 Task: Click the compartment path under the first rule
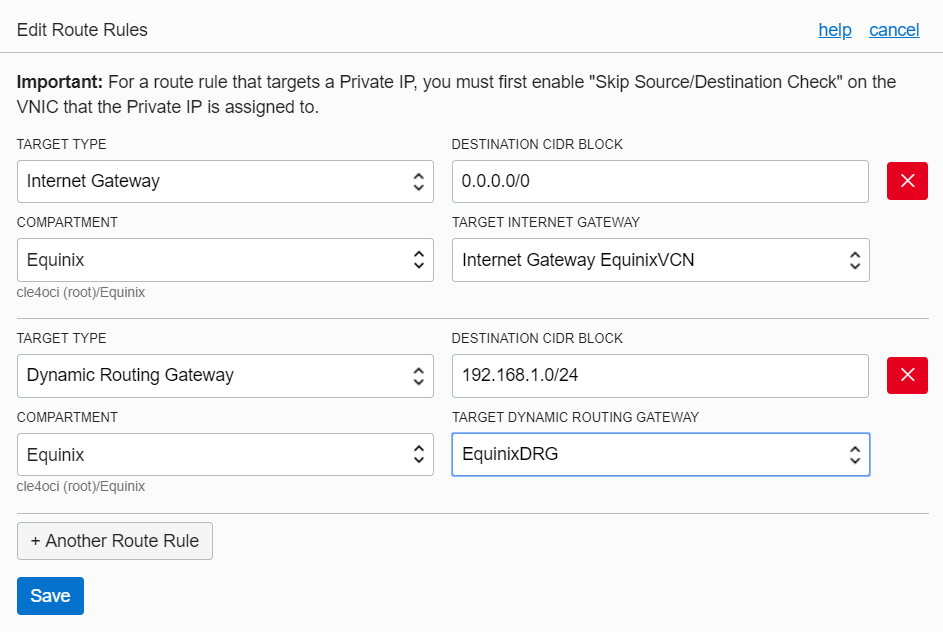pyautogui.click(x=81, y=292)
